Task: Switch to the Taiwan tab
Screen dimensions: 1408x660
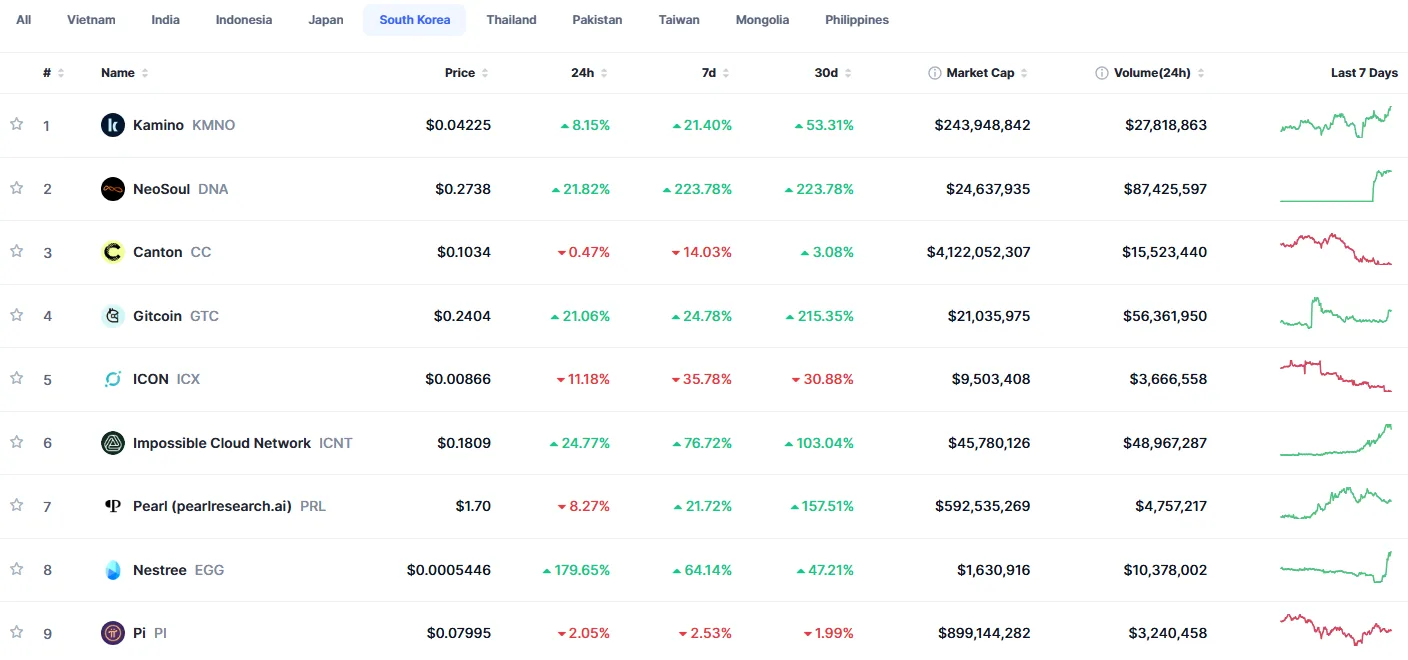Action: click(x=679, y=20)
